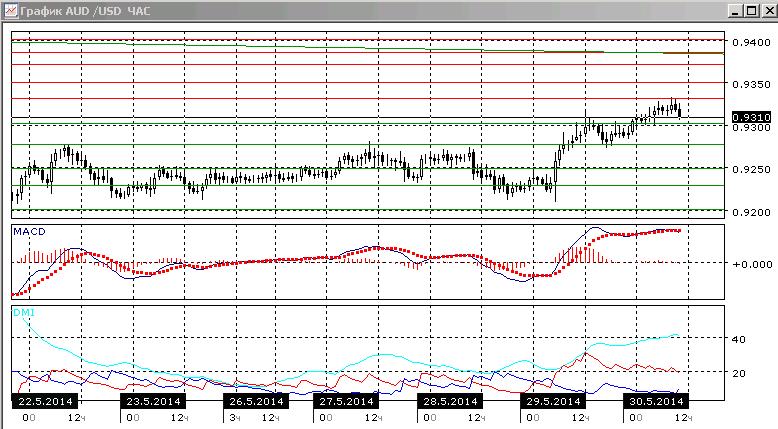Click the 0.9200 price axis label
Image resolution: width=778 pixels, height=429 pixels.
[x=751, y=212]
